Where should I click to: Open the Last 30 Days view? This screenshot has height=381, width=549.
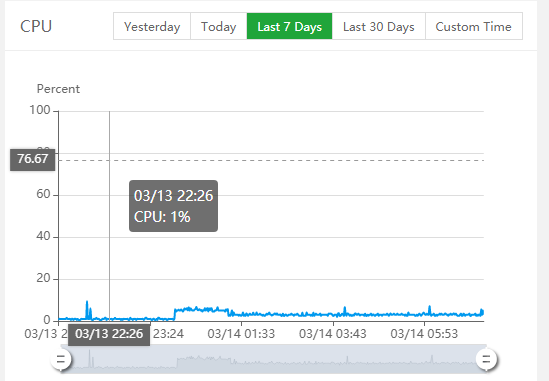(379, 26)
